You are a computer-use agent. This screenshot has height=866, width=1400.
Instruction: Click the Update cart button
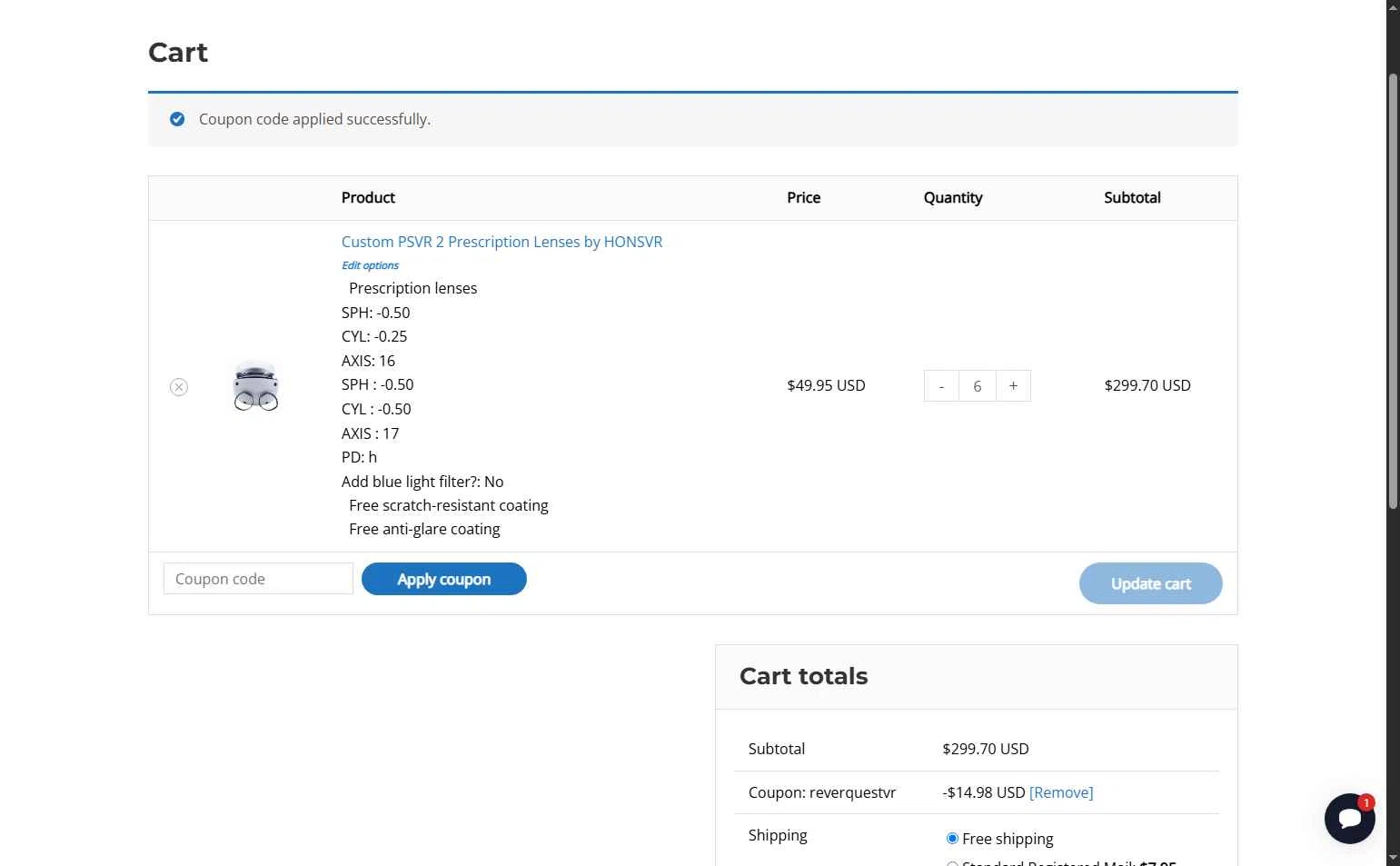(1150, 583)
